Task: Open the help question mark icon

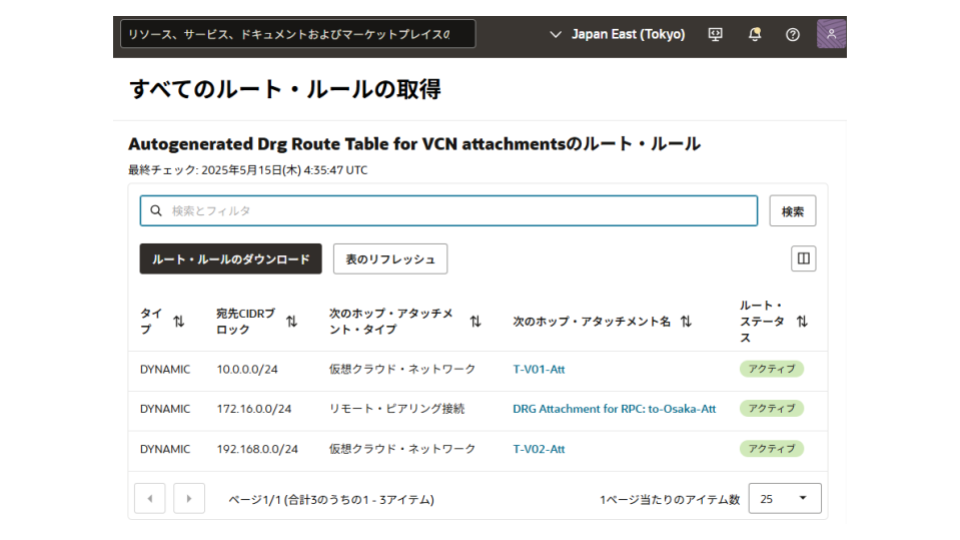Action: pyautogui.click(x=793, y=34)
